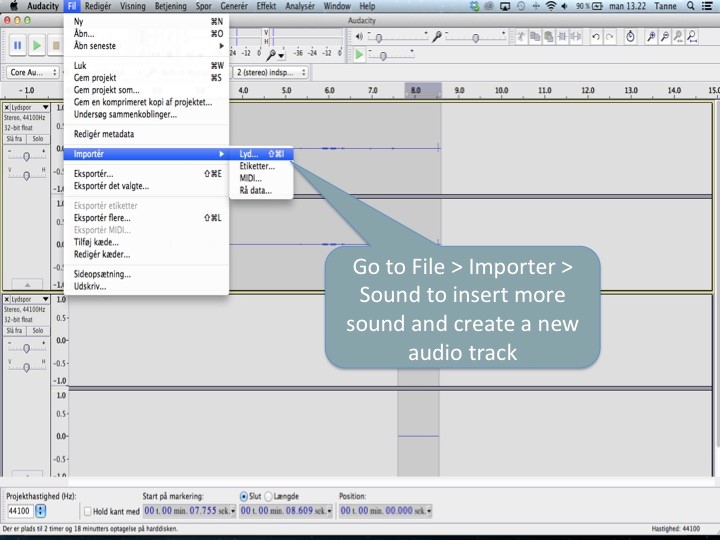Close the first Lydspor track with X
The height and width of the screenshot is (540, 720).
click(7, 107)
